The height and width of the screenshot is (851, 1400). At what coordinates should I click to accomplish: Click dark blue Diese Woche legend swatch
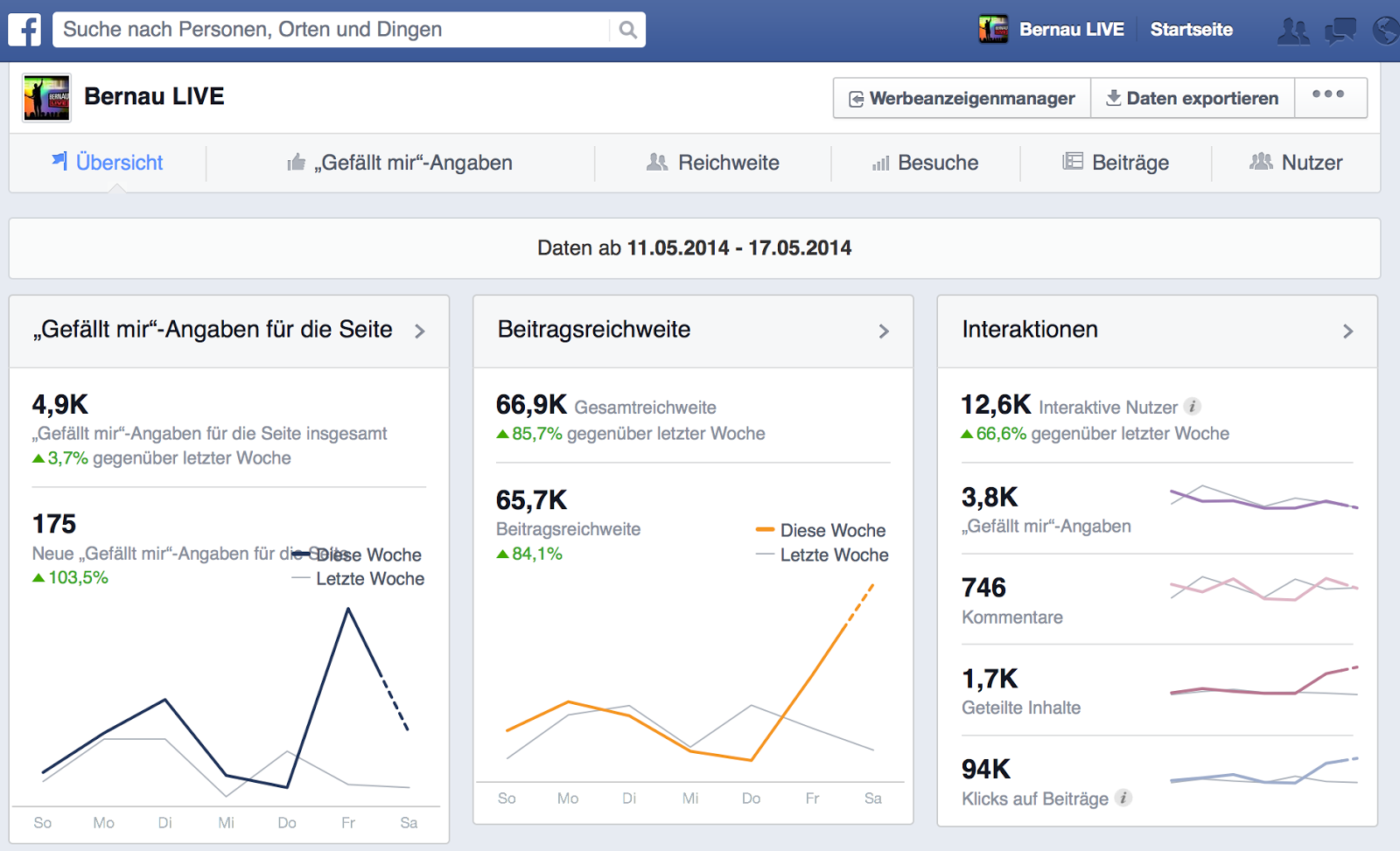coord(302,554)
